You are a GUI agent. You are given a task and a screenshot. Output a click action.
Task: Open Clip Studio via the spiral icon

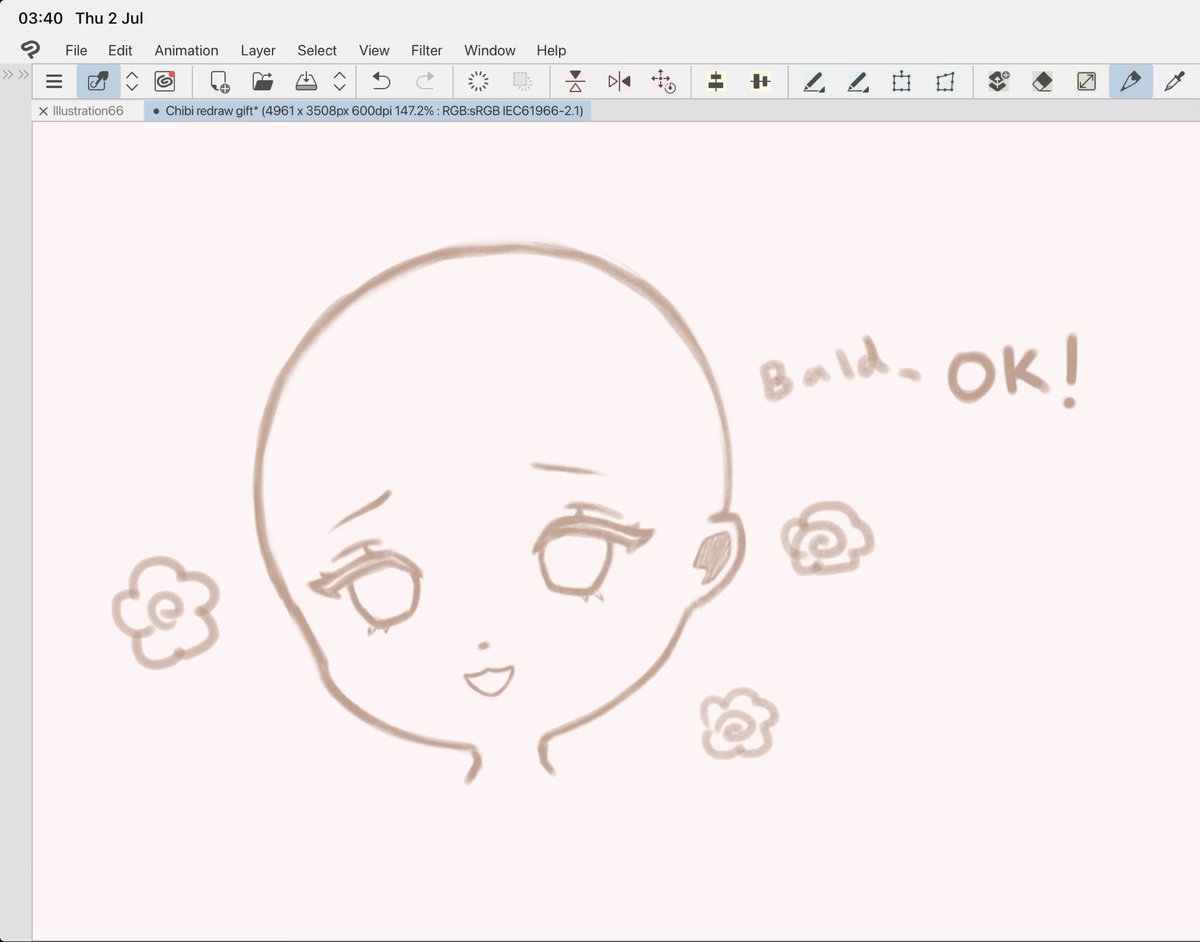[165, 82]
